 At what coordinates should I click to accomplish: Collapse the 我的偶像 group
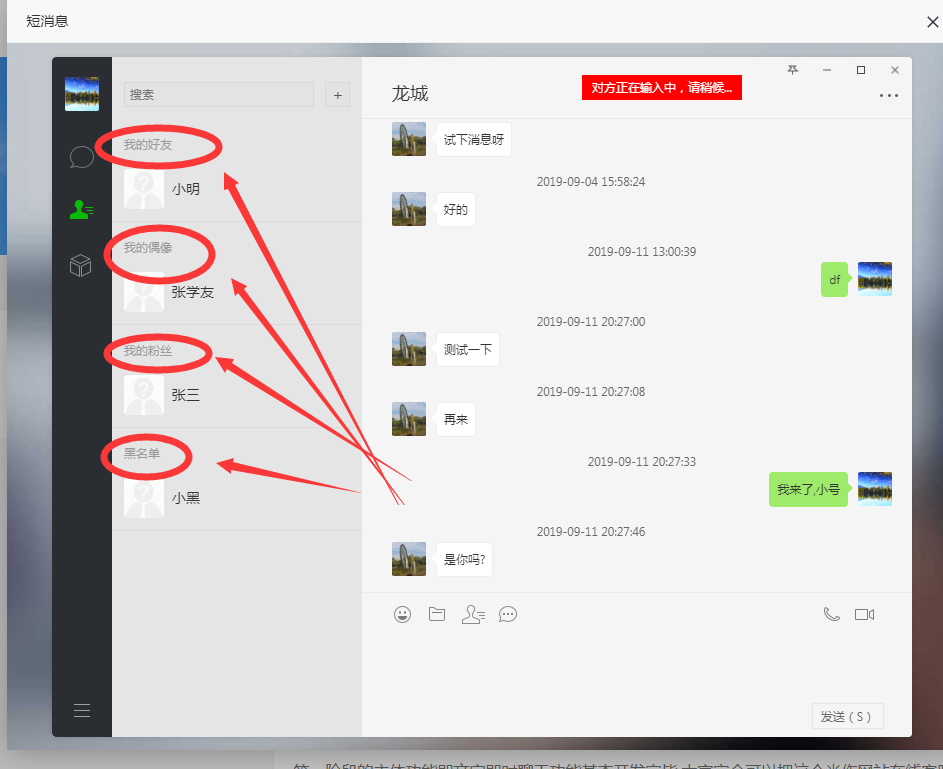(x=148, y=248)
